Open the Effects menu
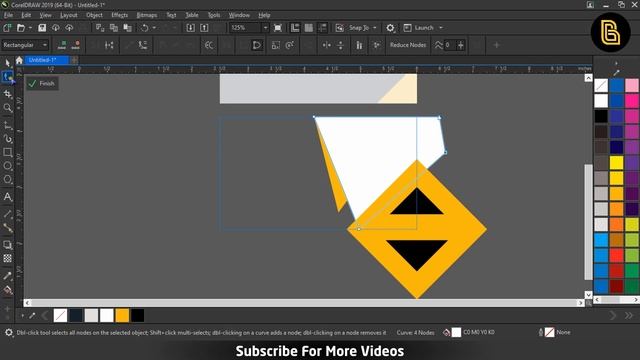This screenshot has height=360, width=640. 120,15
